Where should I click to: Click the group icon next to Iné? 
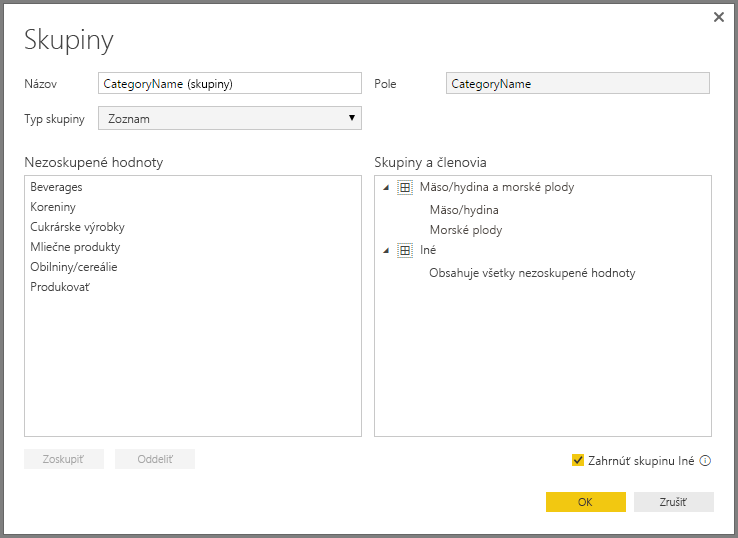405,250
